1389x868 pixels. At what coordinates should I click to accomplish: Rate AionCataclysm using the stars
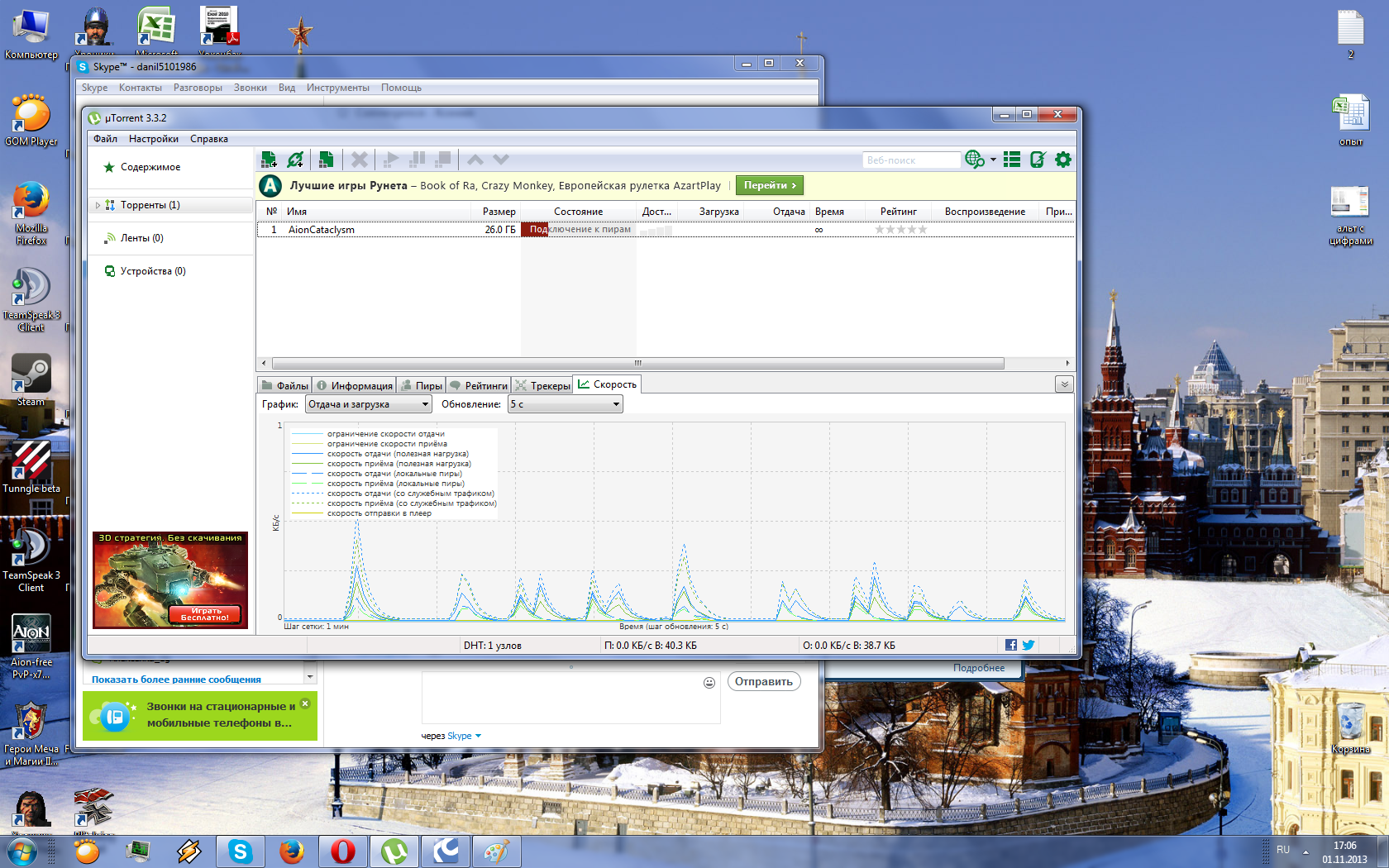point(901,230)
